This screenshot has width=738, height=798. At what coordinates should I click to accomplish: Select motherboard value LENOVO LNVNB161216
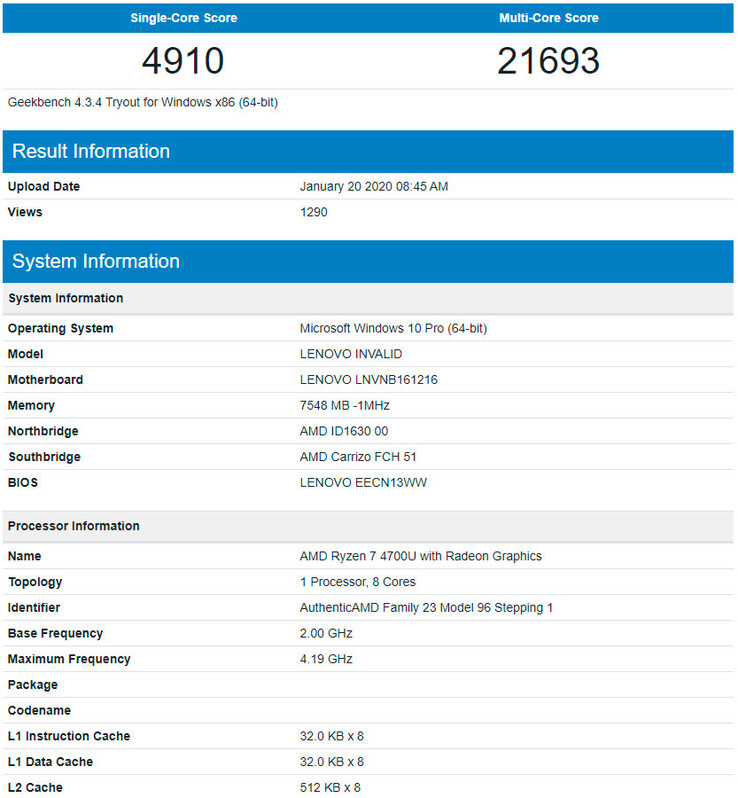368,380
